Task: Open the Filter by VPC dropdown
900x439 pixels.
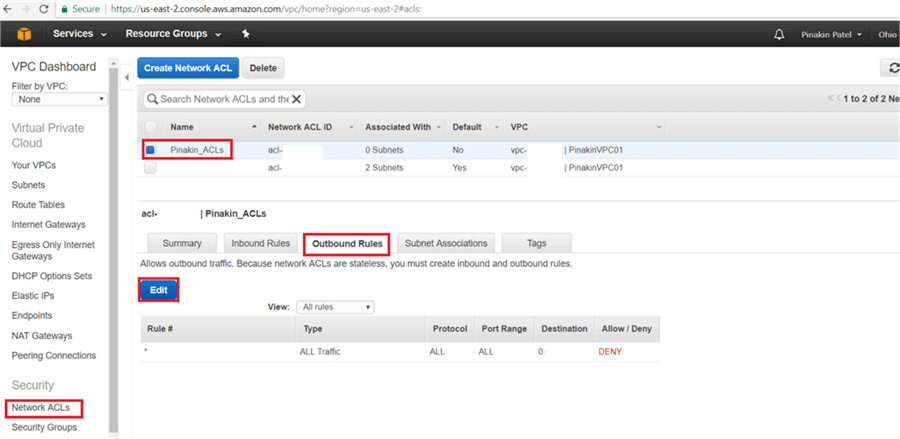Action: pyautogui.click(x=60, y=99)
